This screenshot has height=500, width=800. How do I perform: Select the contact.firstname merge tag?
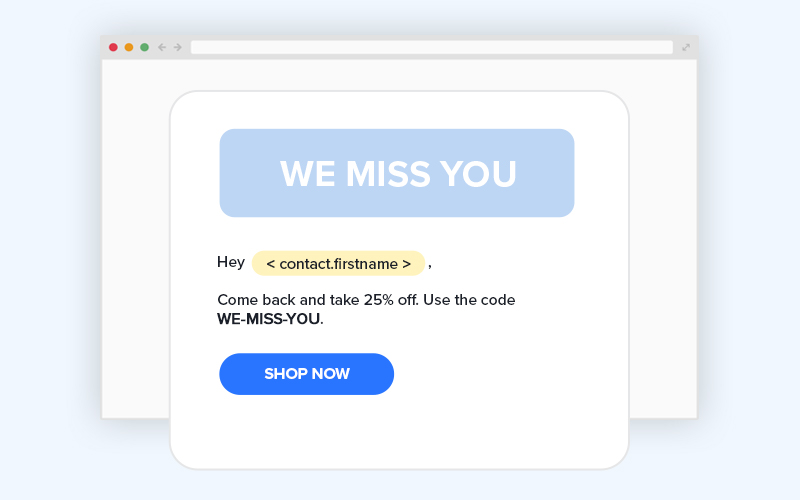point(338,263)
